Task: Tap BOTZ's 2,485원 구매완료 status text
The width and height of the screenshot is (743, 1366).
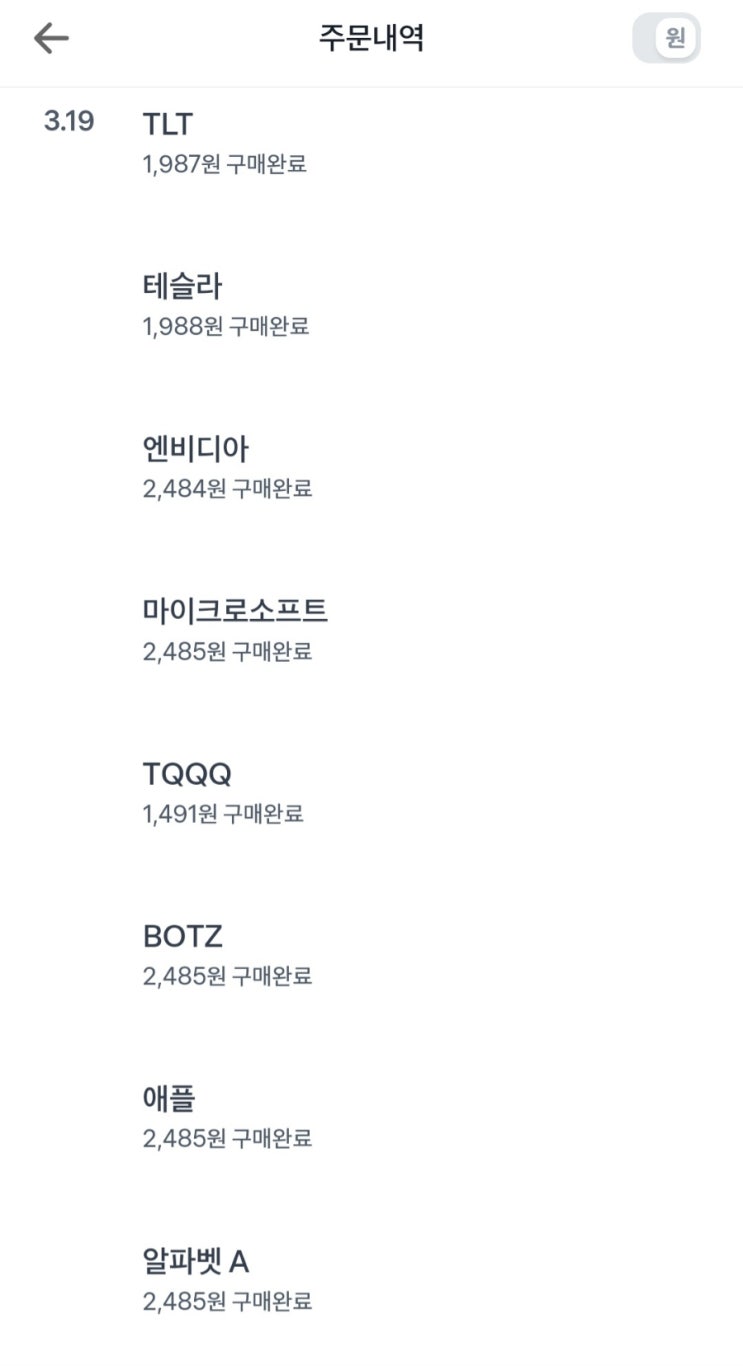Action: pyautogui.click(x=227, y=976)
